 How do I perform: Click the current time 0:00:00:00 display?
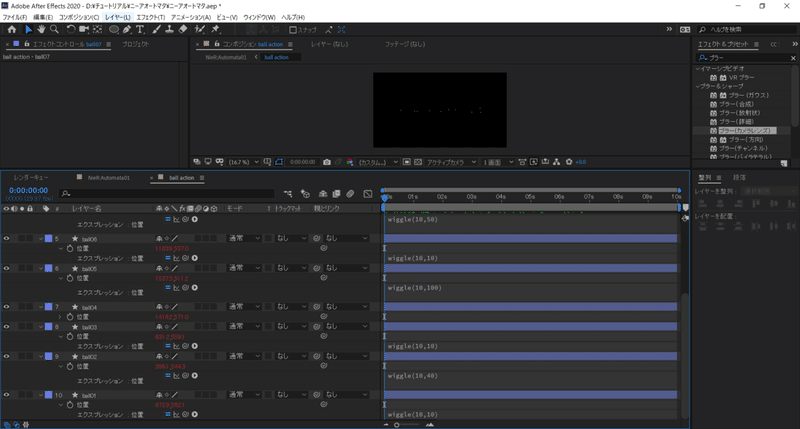coord(29,190)
